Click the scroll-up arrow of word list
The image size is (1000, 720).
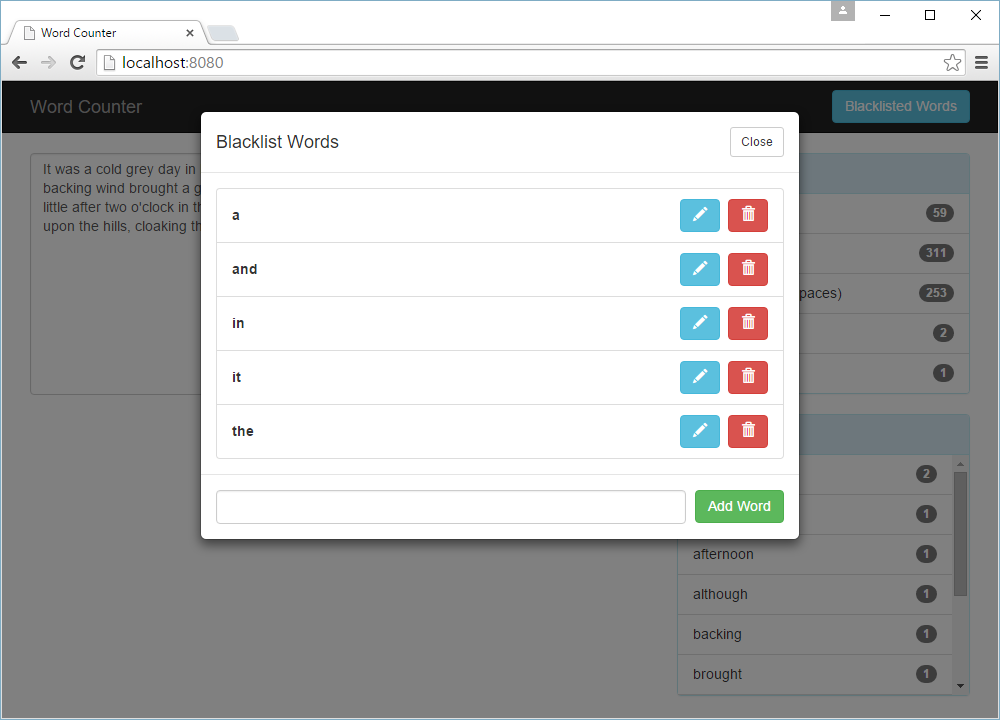tap(960, 464)
